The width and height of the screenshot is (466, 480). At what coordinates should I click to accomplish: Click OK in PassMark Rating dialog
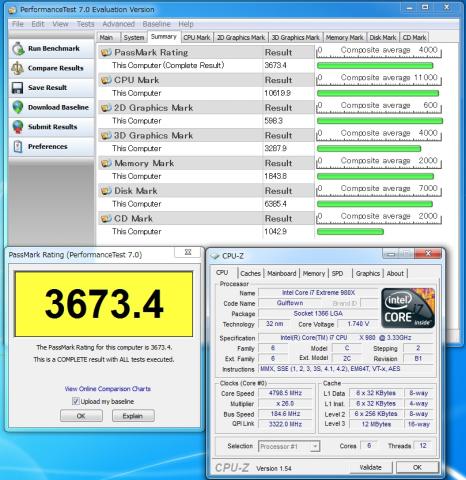point(81,416)
